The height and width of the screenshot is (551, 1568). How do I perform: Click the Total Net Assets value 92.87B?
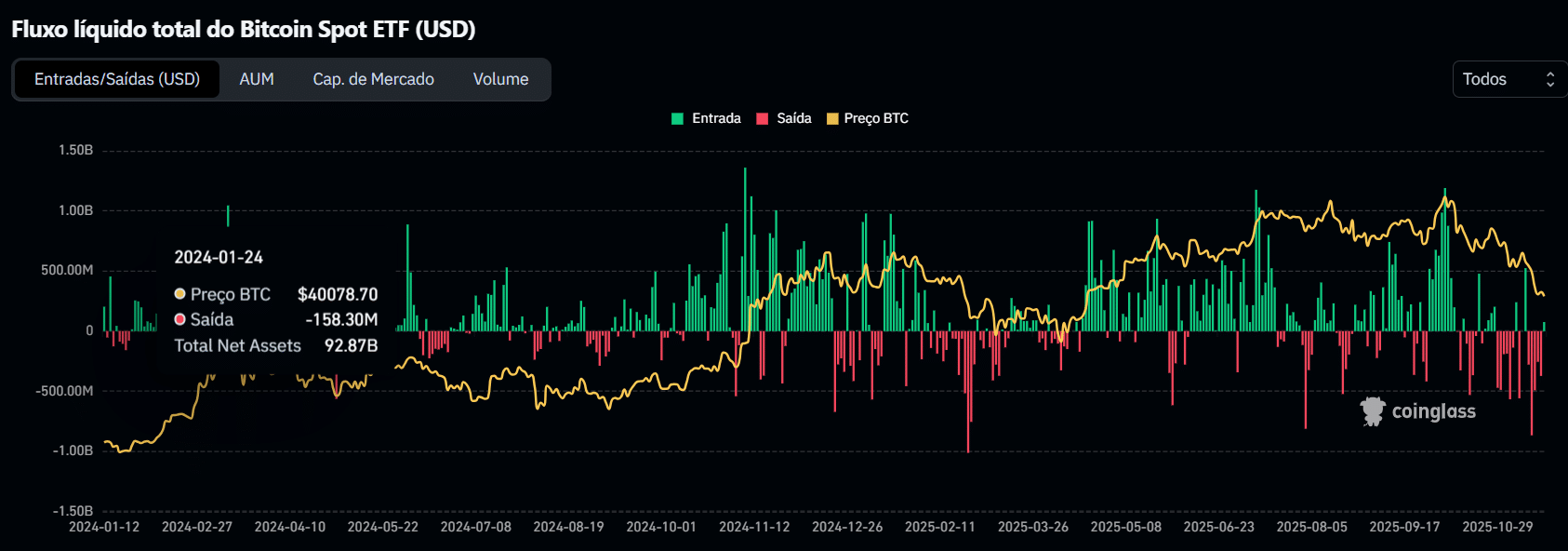point(351,345)
